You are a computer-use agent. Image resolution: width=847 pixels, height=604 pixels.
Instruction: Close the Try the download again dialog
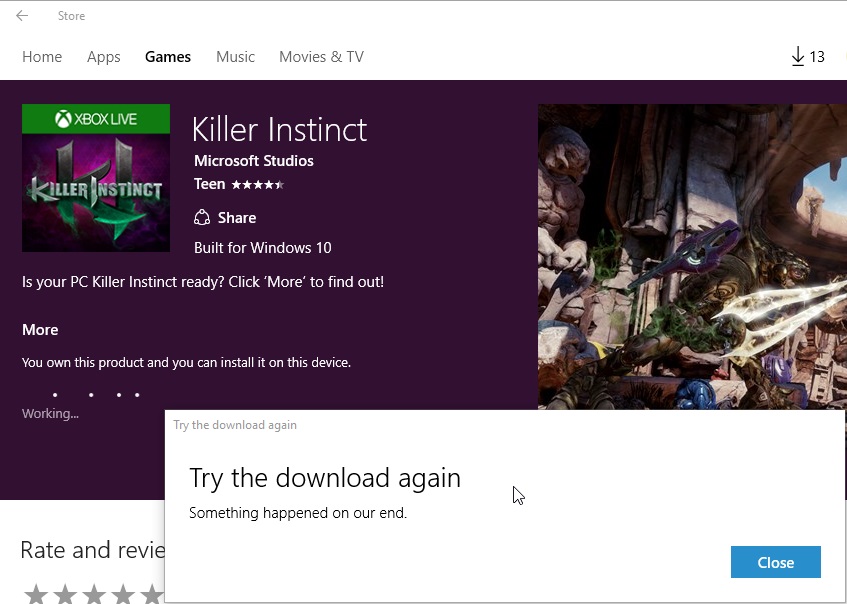(x=776, y=562)
